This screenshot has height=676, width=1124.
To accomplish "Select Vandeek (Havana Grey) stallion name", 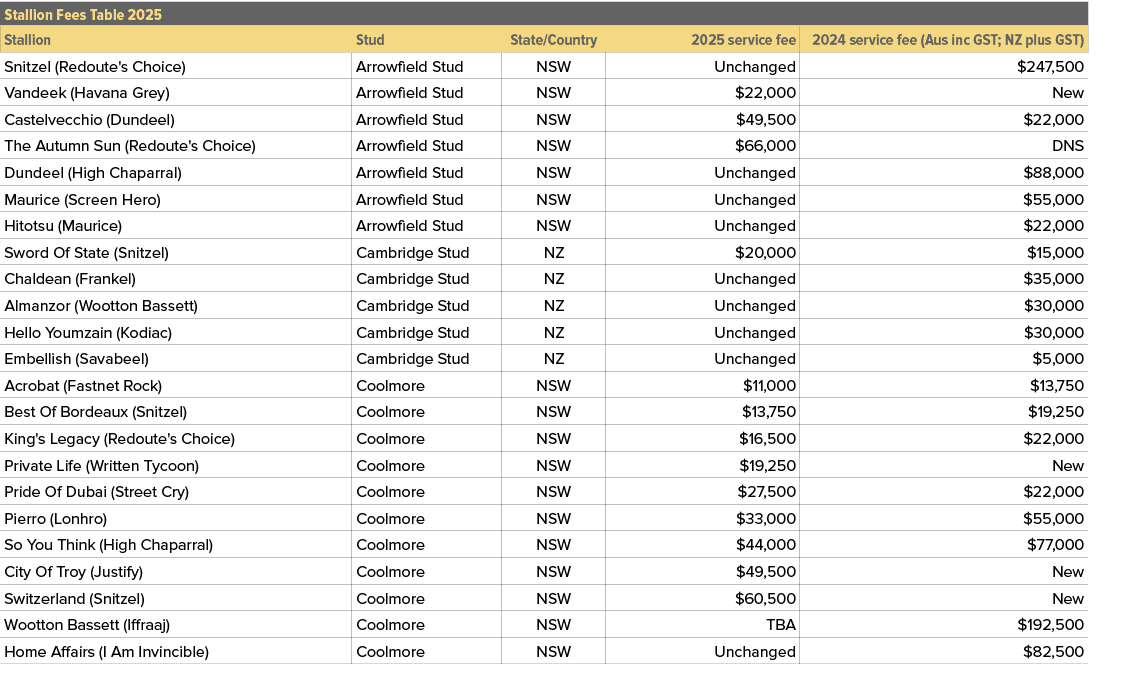I will pyautogui.click(x=84, y=93).
